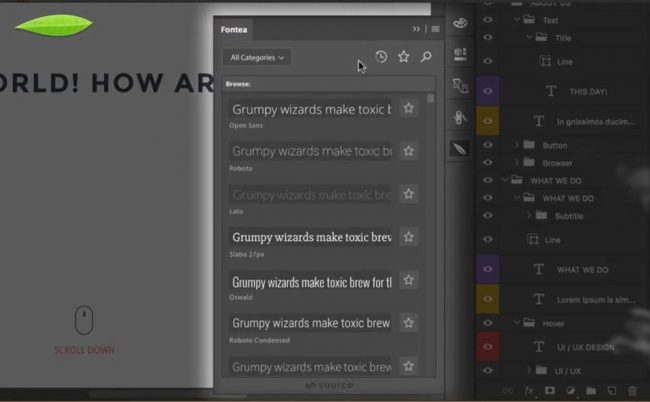The width and height of the screenshot is (650, 402).
Task: Toggle visibility of In gnissimos ducim layer
Action: tap(488, 121)
